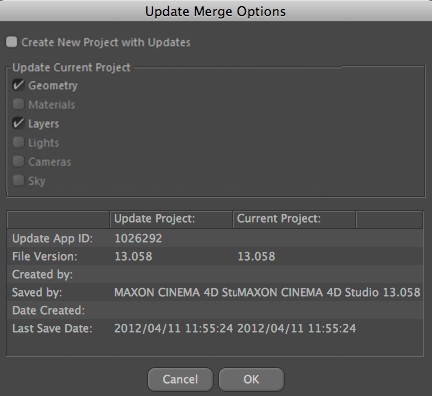Uncheck the Geometry checkbox

pyautogui.click(x=18, y=86)
